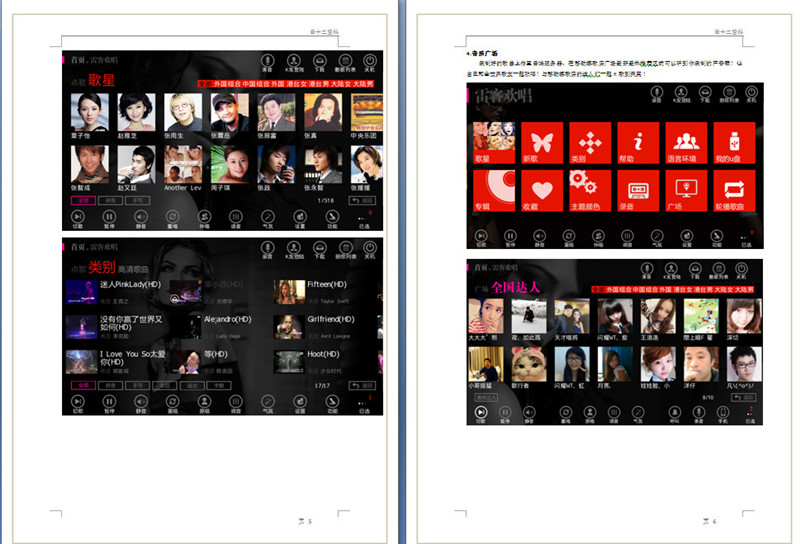Viewport: 800px width, 544px height.
Task: Select the red 全部 filter on the 歌星 screen
Action: point(205,84)
